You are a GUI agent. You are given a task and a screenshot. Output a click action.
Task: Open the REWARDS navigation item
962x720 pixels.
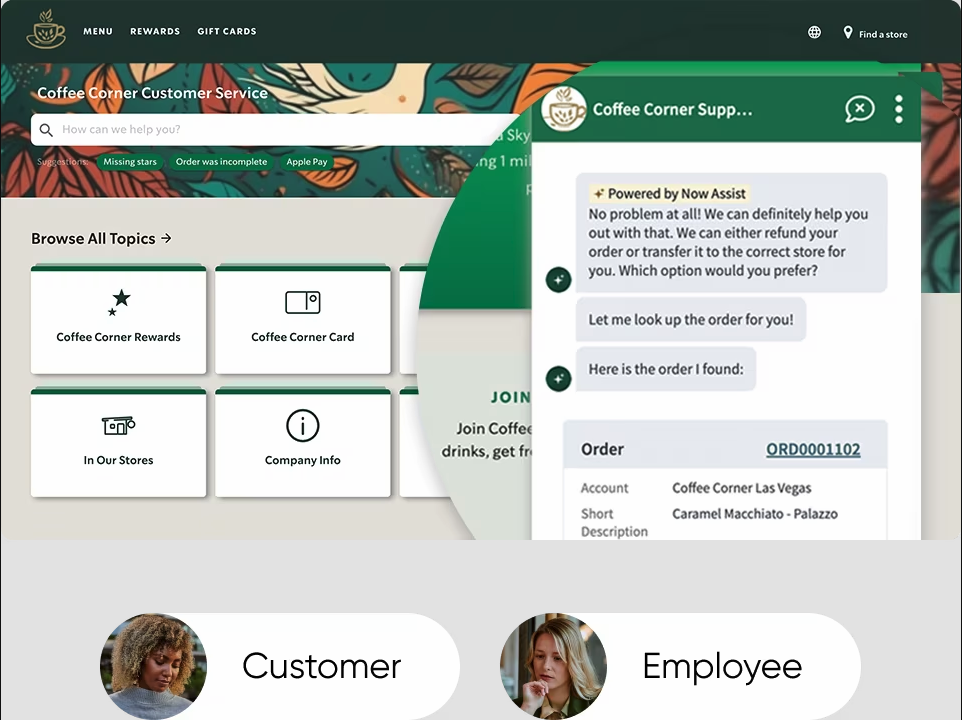click(155, 31)
